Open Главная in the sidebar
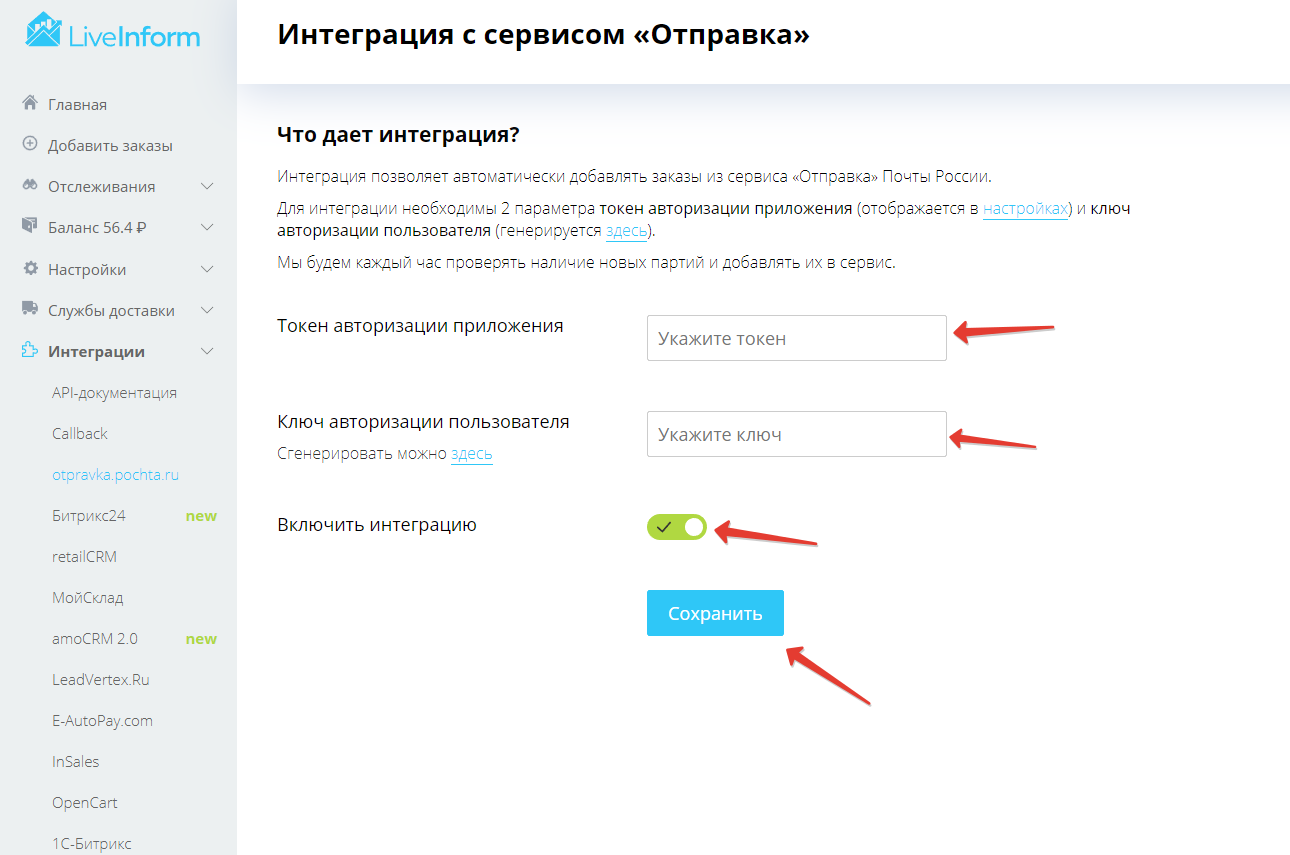 pos(77,104)
